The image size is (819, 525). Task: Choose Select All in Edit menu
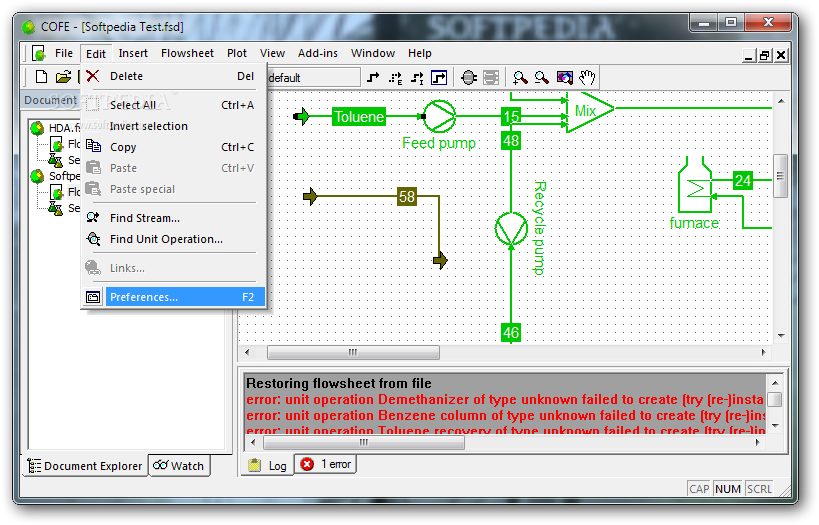click(174, 105)
